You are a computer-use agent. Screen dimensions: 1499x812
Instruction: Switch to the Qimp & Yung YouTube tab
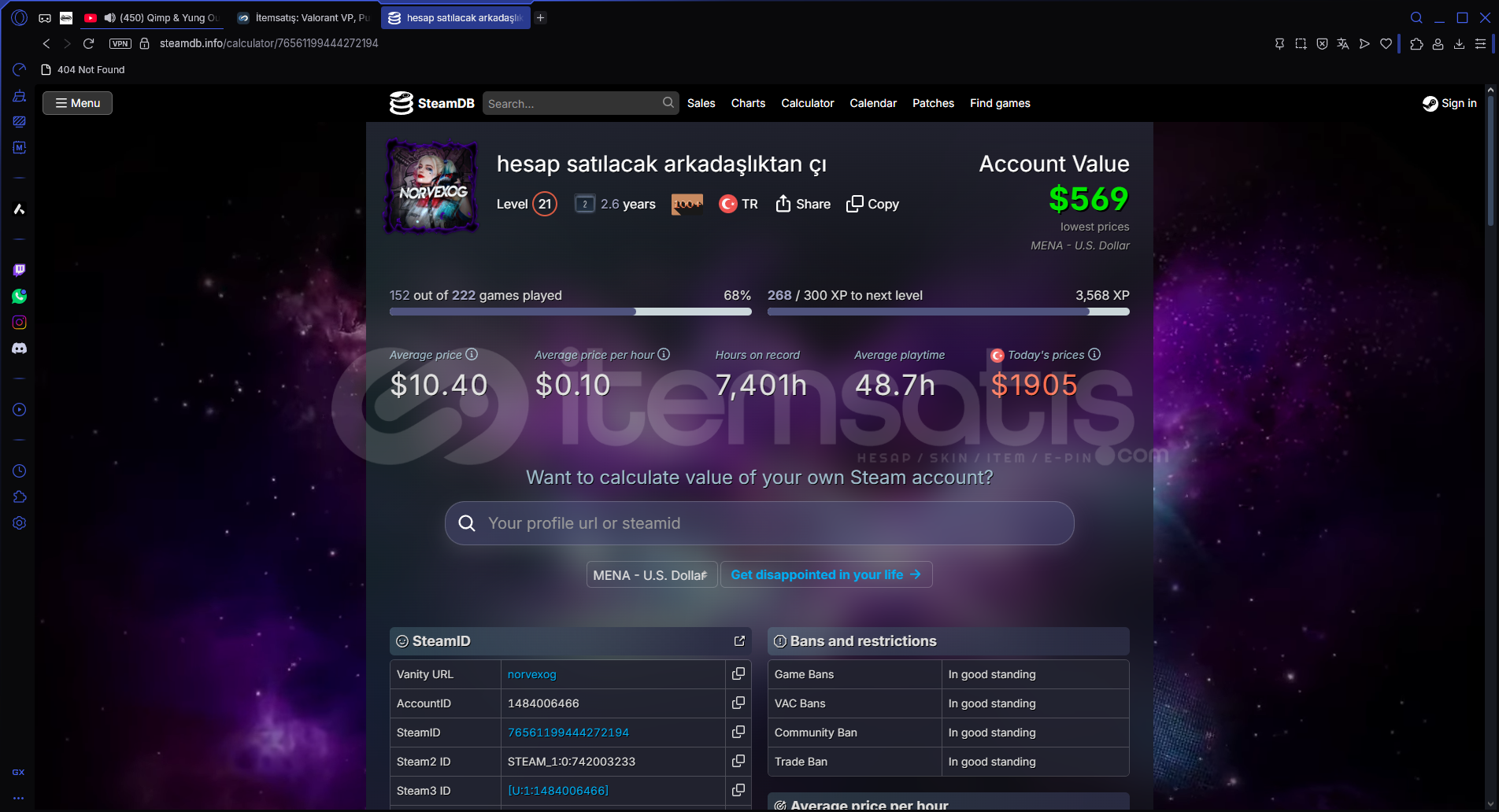coord(150,17)
